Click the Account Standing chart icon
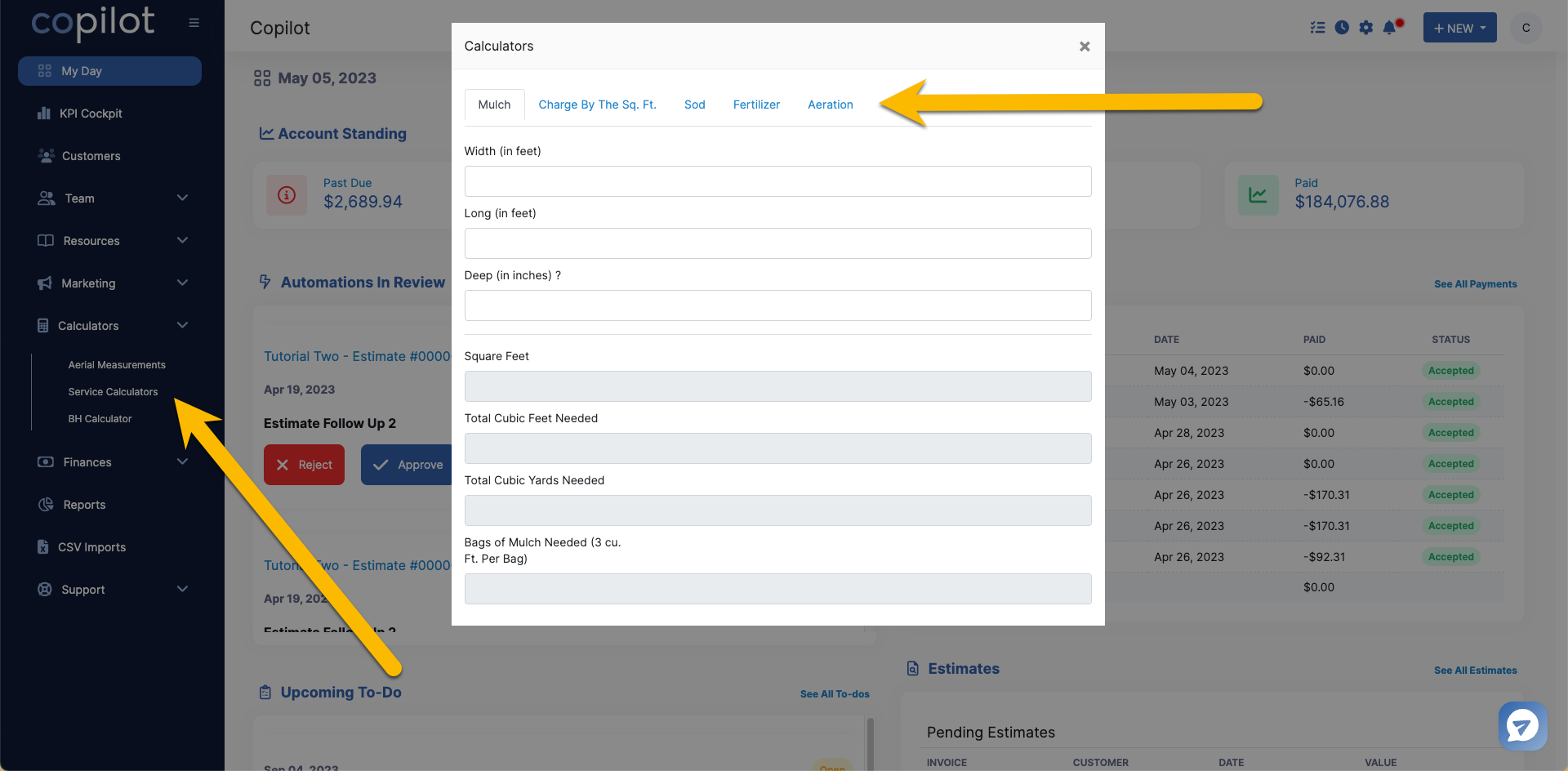1568x771 pixels. tap(266, 133)
